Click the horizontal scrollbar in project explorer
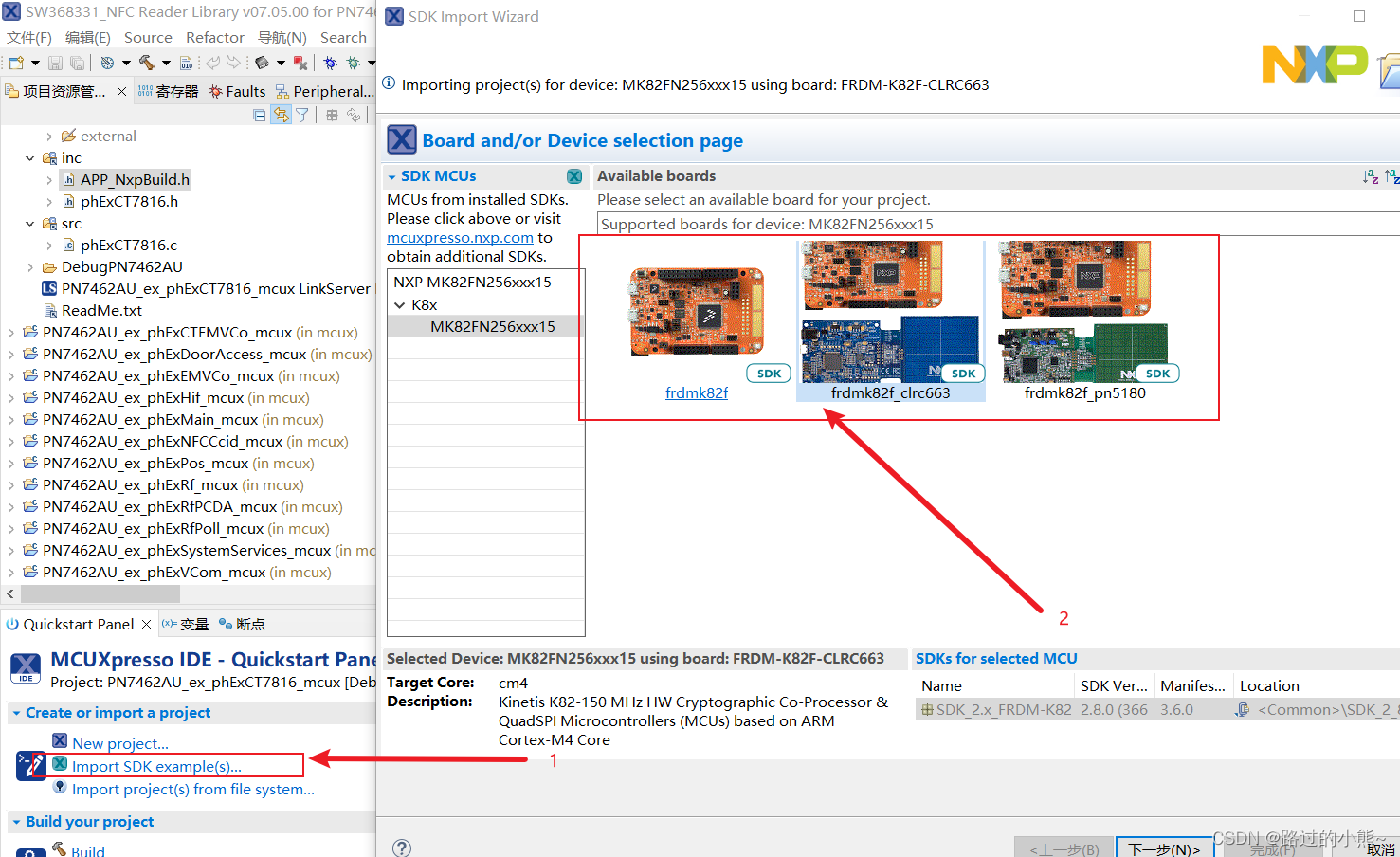Viewport: 1400px width, 857px height. (100, 593)
